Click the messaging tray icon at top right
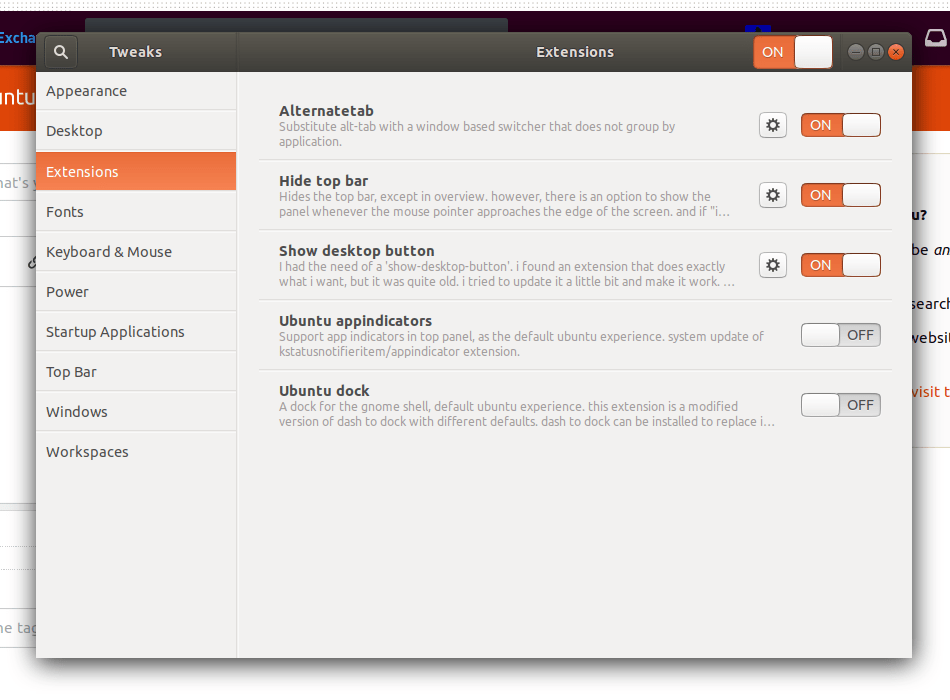This screenshot has width=950, height=700. 934,37
